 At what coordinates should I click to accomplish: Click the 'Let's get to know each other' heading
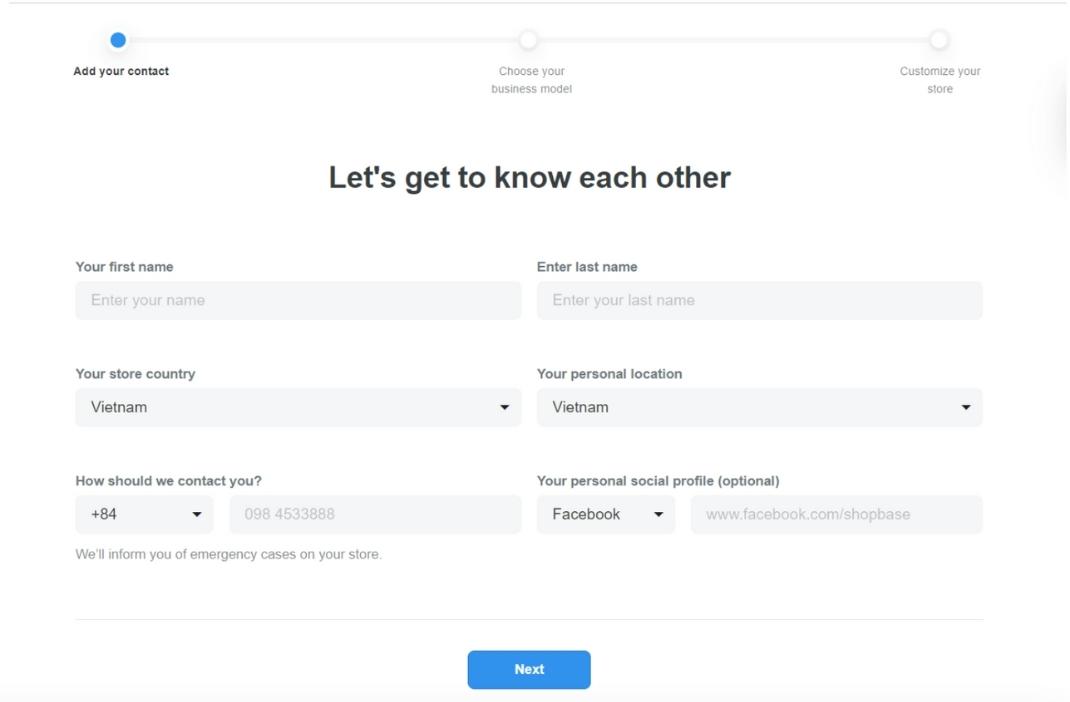click(530, 178)
